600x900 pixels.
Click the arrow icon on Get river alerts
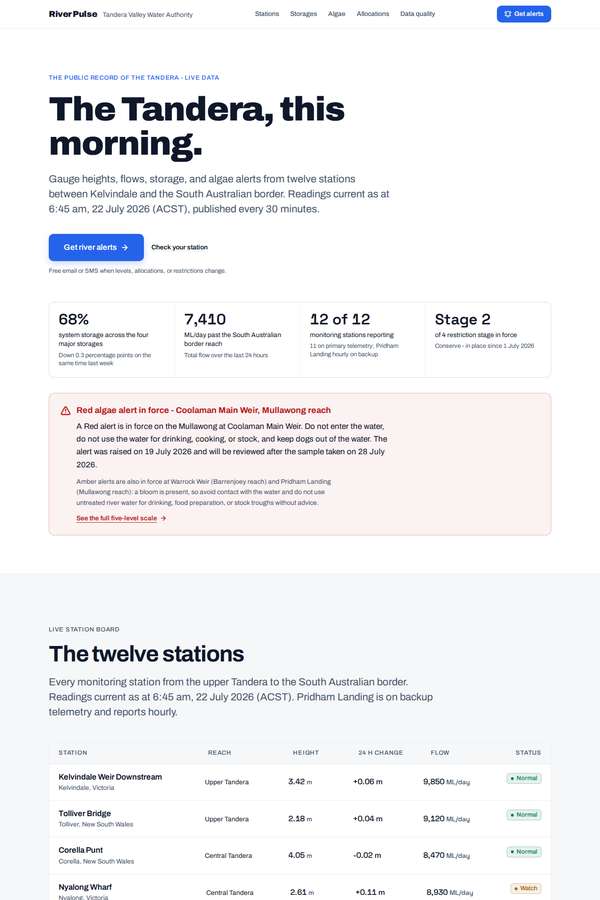coord(125,247)
